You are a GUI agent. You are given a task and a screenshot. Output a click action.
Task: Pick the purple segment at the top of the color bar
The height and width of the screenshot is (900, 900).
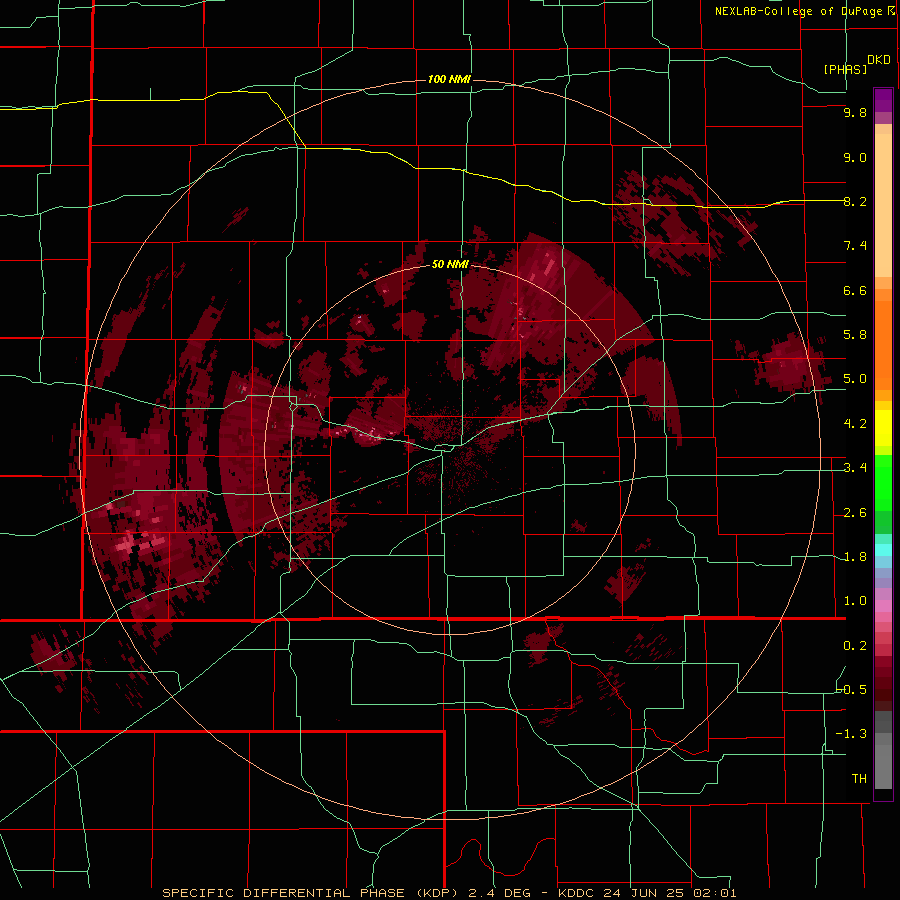(x=883, y=100)
